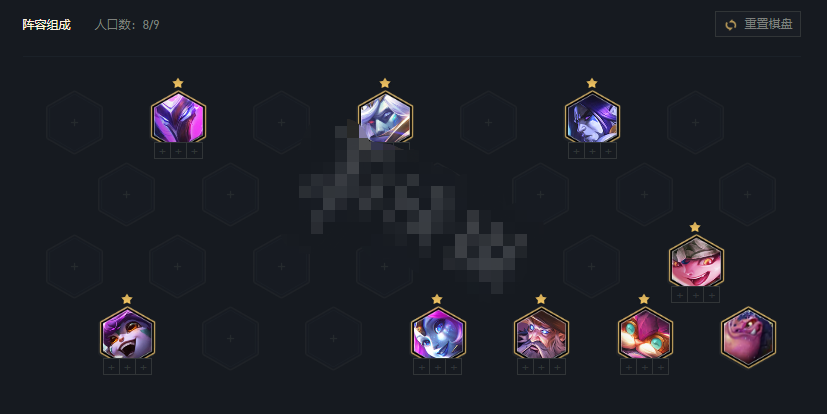Screen dimensions: 827x414
Task: Open middle item slot under pink-faced helmet champion
Action: [696, 295]
